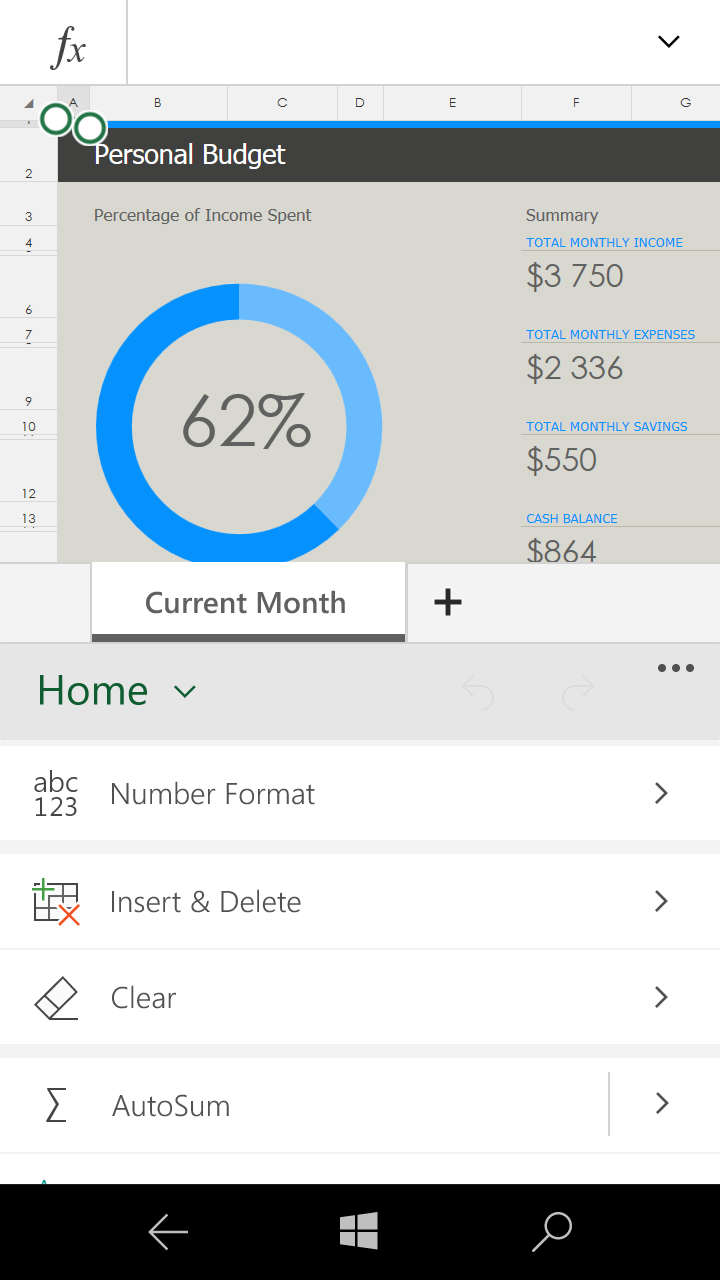Open the Number Format options
The image size is (720, 1280).
(x=360, y=794)
